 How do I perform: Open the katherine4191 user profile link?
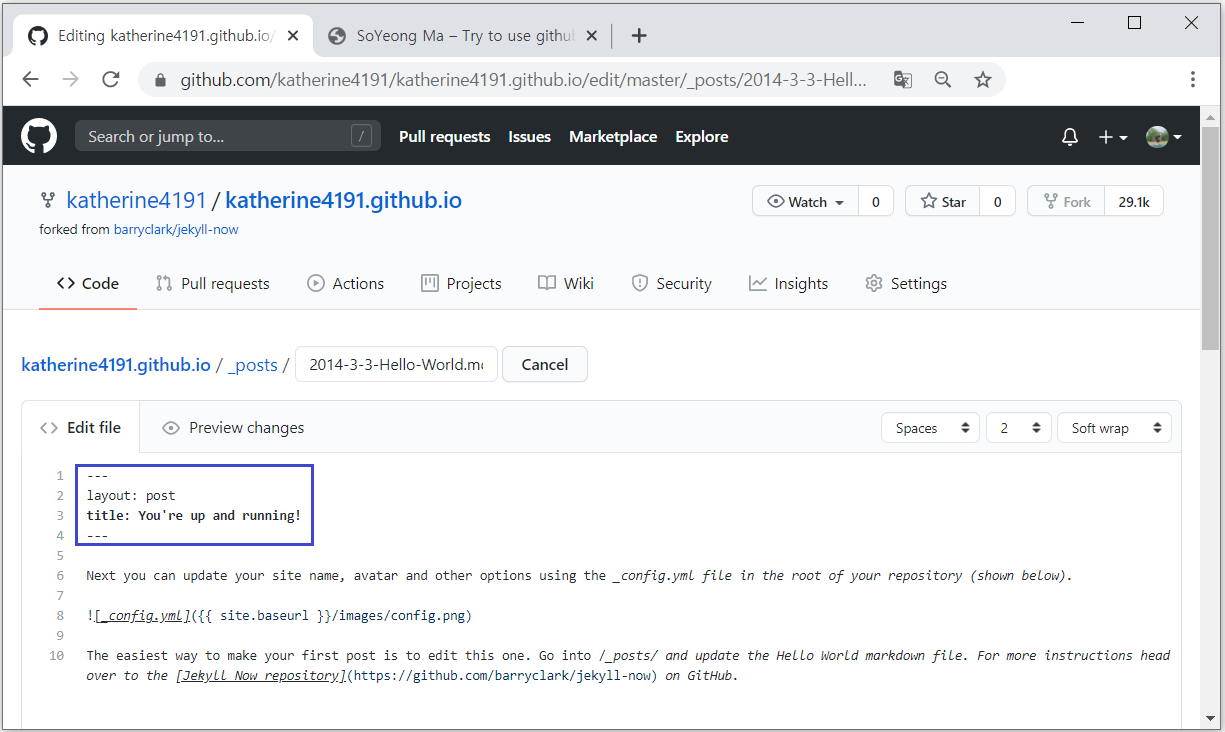(136, 200)
